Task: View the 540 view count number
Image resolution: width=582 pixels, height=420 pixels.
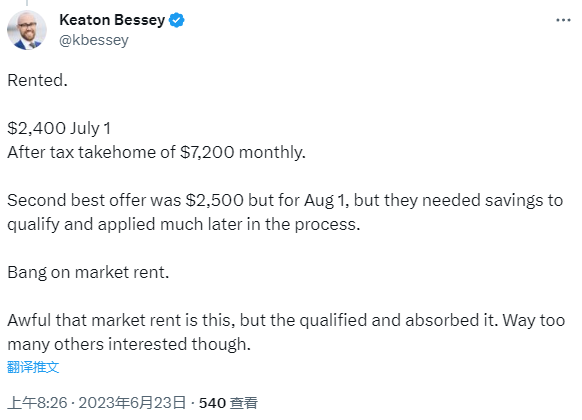Action: pos(212,403)
